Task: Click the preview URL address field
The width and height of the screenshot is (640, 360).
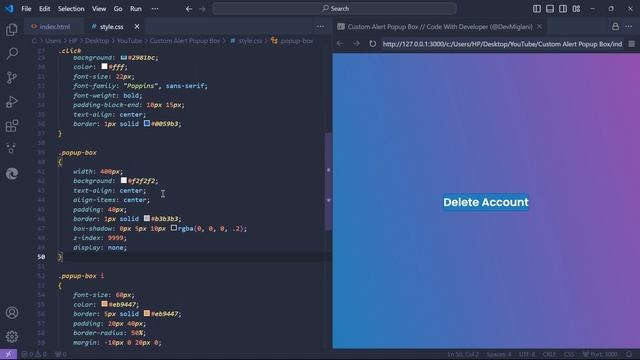Action: (x=502, y=44)
